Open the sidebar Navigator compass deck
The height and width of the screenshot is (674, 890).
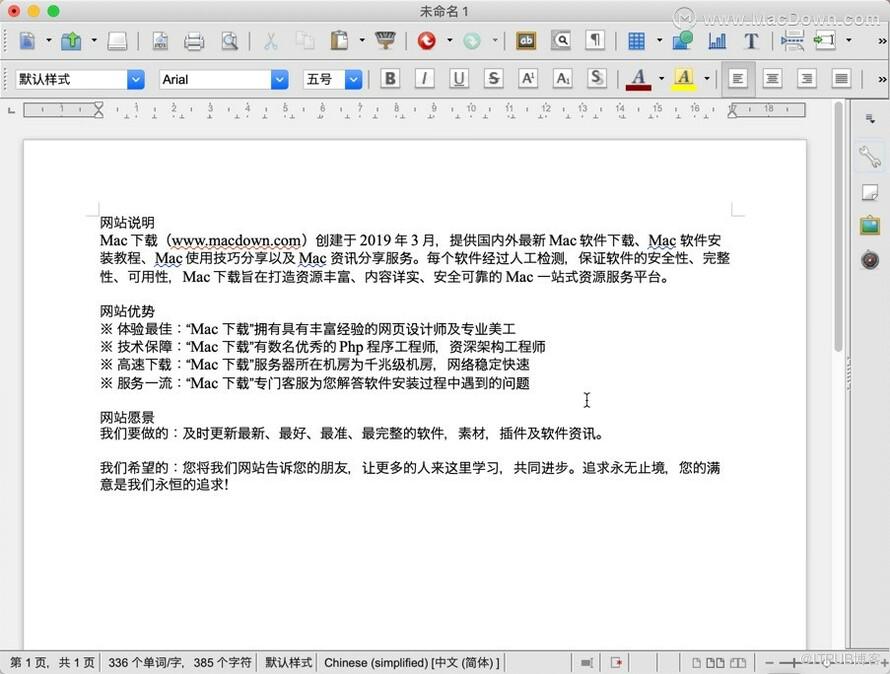(x=870, y=259)
